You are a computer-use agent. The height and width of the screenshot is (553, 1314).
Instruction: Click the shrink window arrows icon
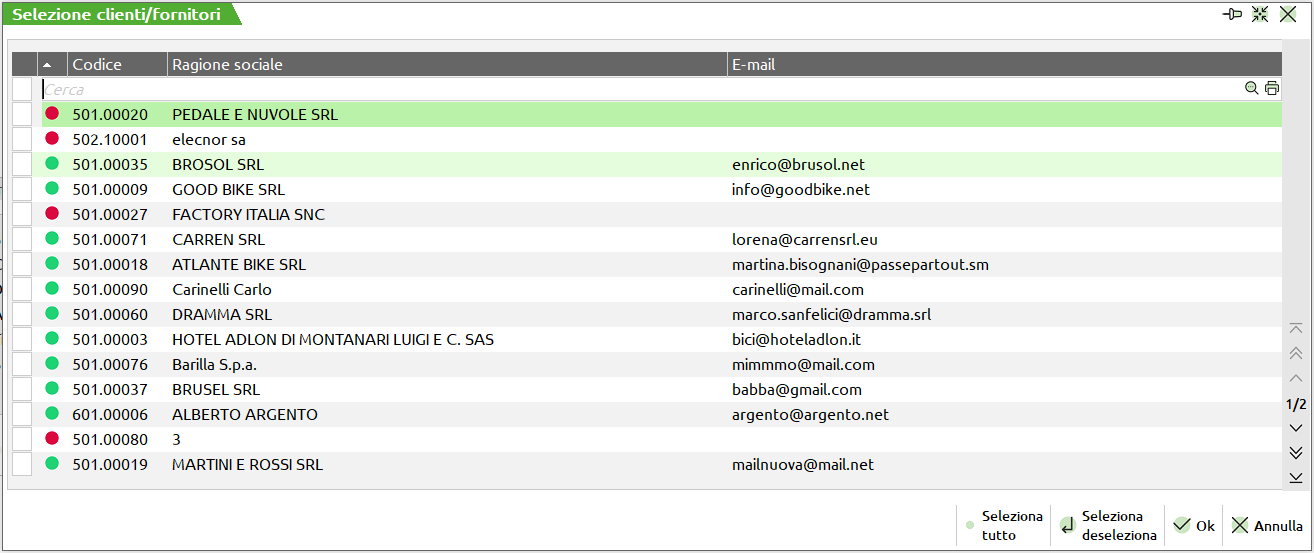[1260, 14]
